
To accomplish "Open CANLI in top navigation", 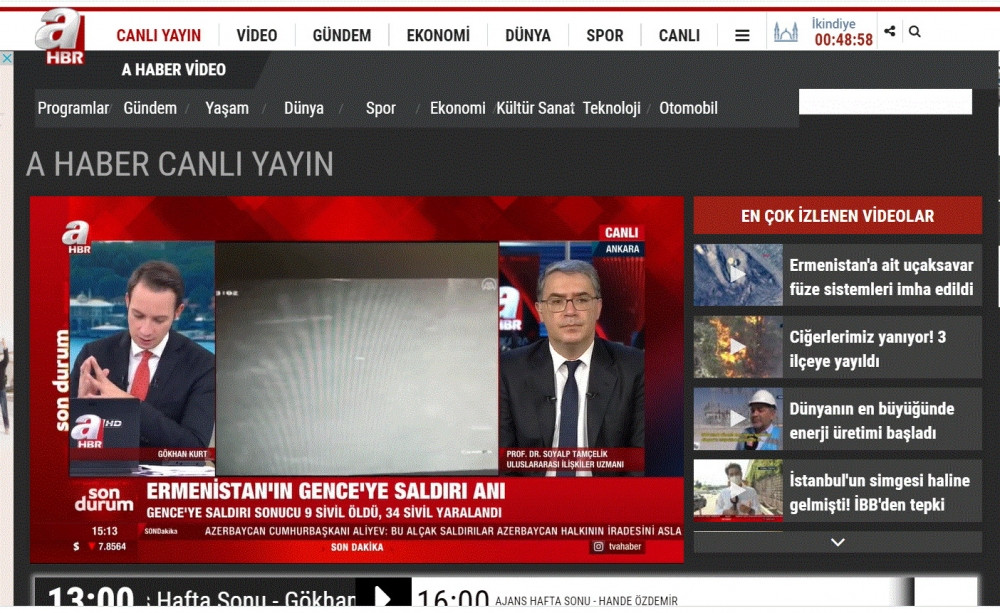I will (x=679, y=36).
